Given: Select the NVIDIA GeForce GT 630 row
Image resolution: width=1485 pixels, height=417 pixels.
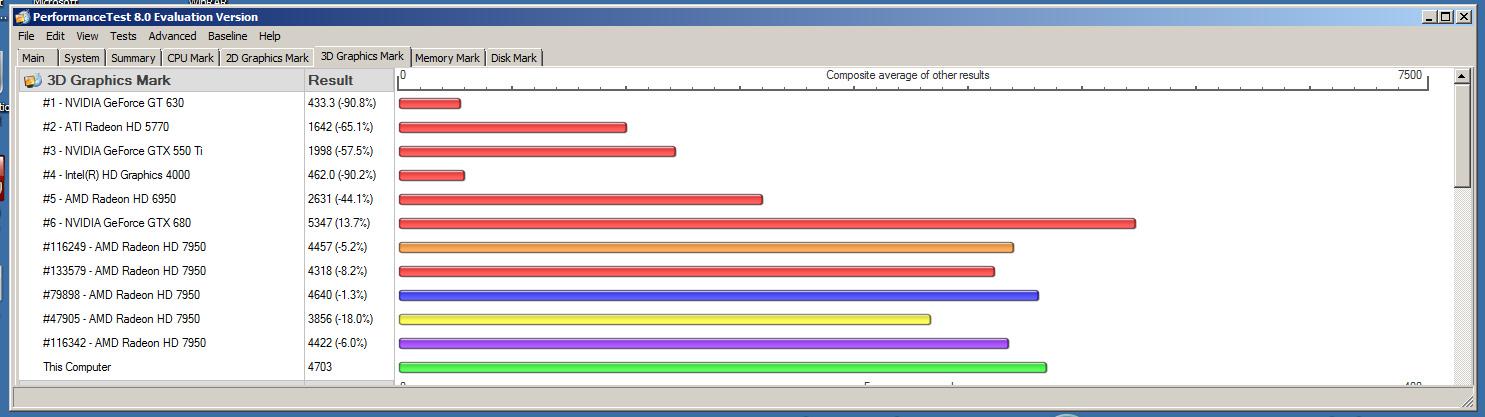Looking at the screenshot, I should coord(113,103).
